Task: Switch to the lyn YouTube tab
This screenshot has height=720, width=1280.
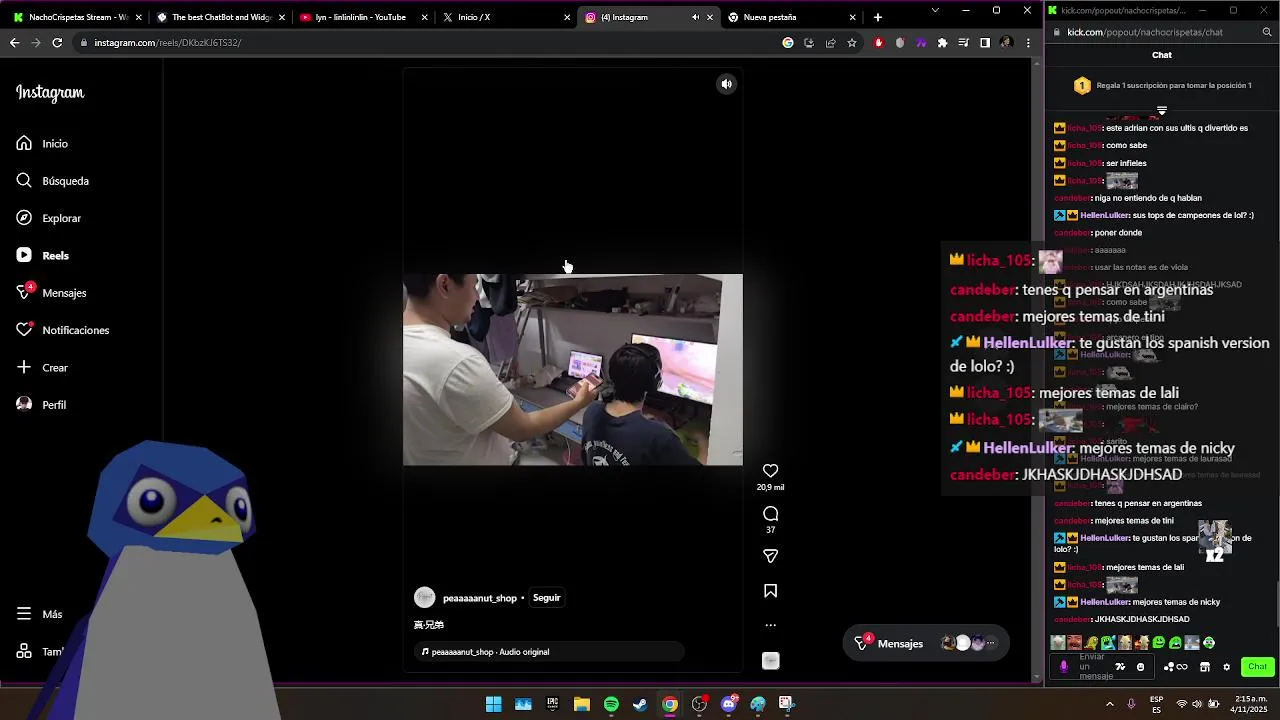Action: pyautogui.click(x=363, y=17)
